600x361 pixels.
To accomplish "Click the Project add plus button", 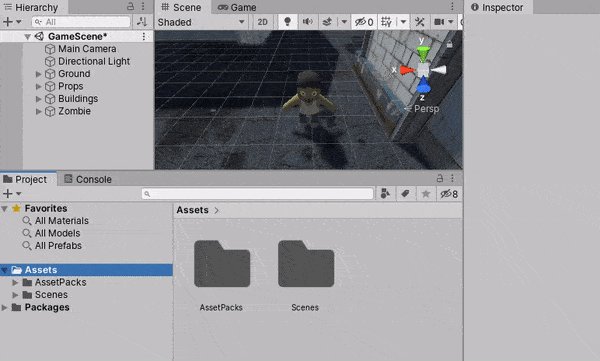I will coord(8,194).
